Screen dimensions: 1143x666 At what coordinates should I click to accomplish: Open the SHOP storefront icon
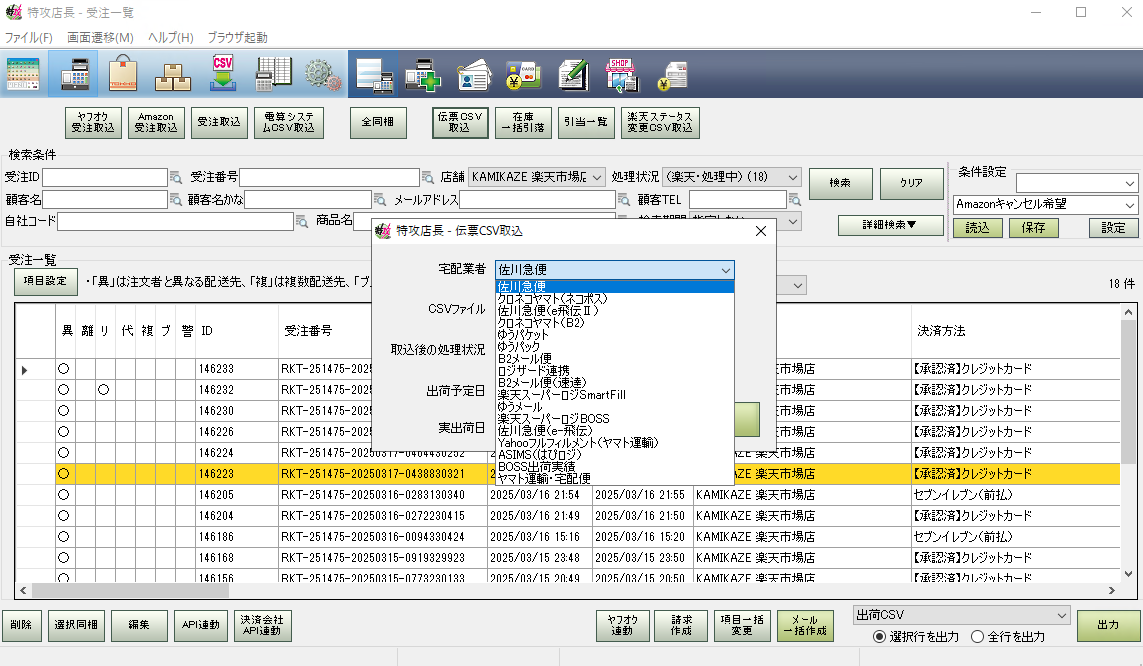click(621, 74)
